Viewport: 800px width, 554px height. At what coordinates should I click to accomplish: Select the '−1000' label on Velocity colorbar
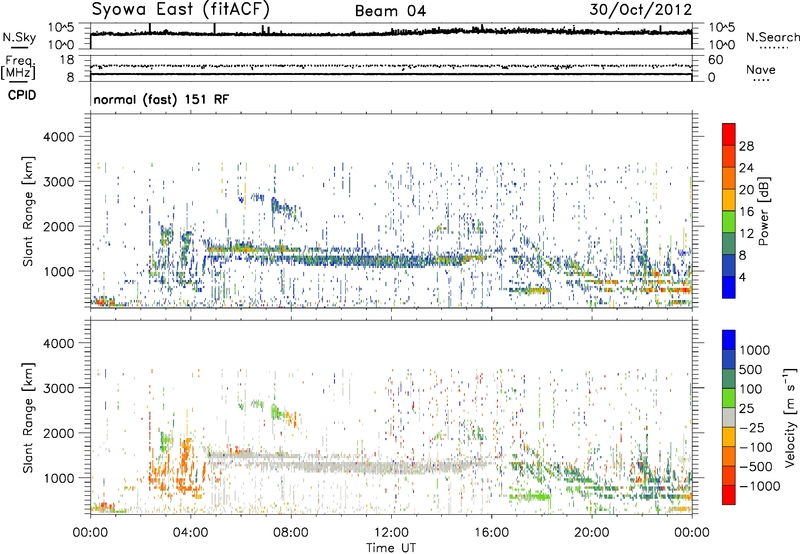pyautogui.click(x=760, y=486)
